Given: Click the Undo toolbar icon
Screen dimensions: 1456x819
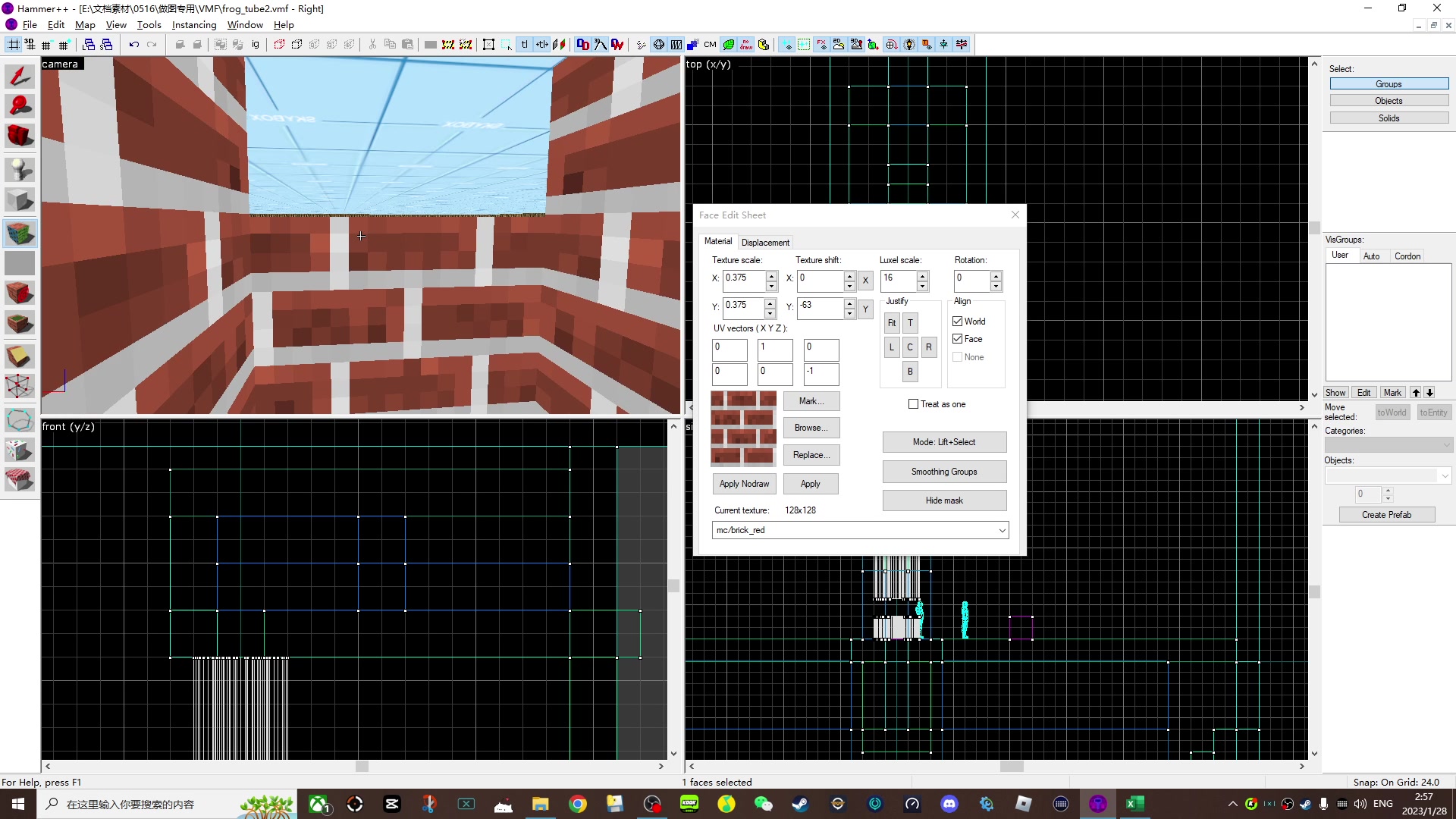Looking at the screenshot, I should pos(134,45).
